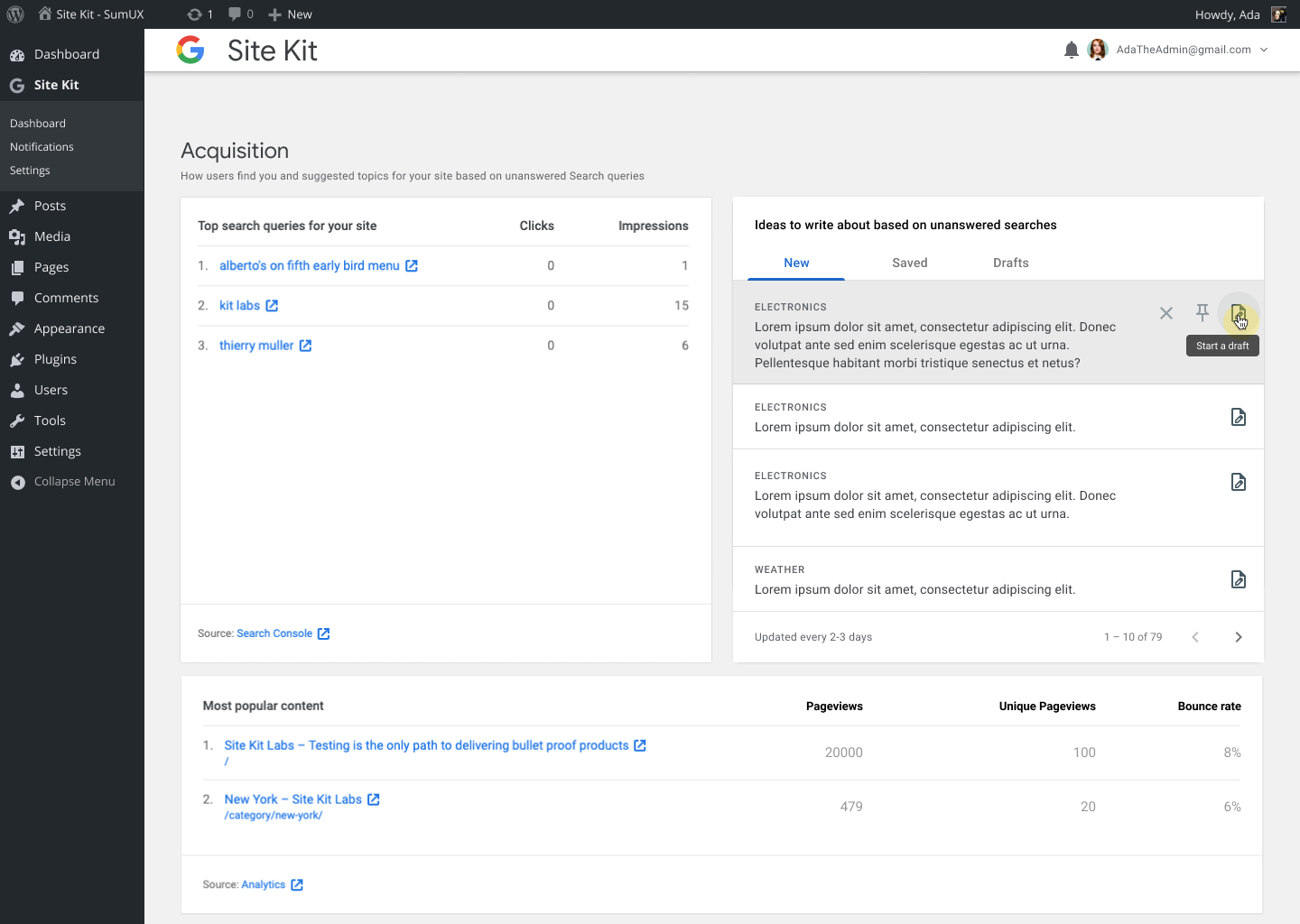
Task: Open Site Kit Settings submenu item
Action: pos(30,171)
